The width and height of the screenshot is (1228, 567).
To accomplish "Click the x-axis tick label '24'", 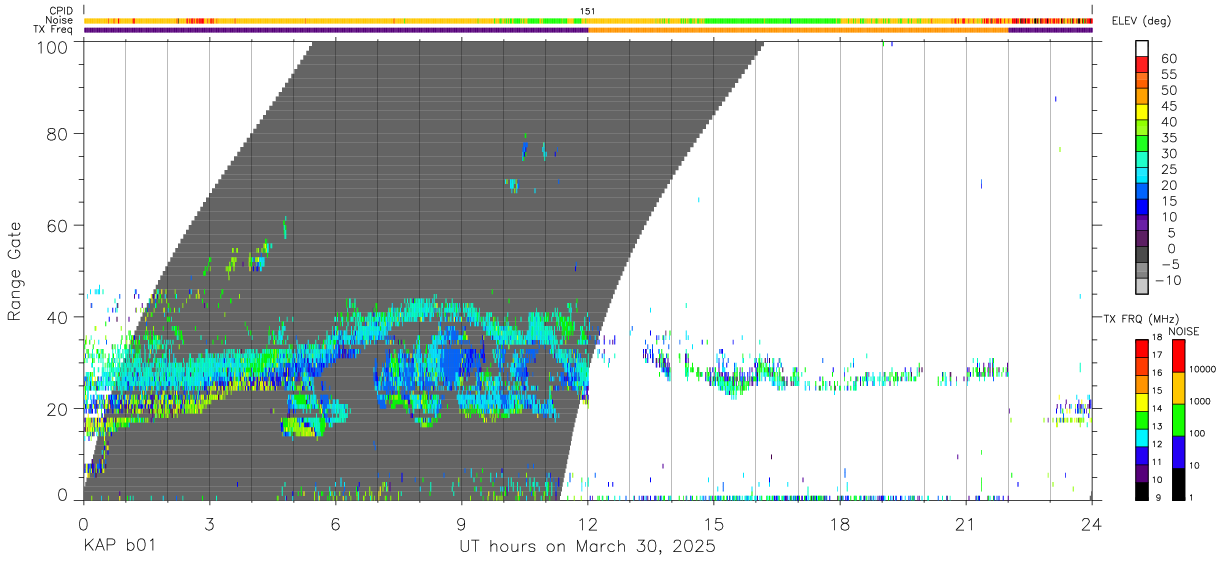I will pyautogui.click(x=1091, y=524).
